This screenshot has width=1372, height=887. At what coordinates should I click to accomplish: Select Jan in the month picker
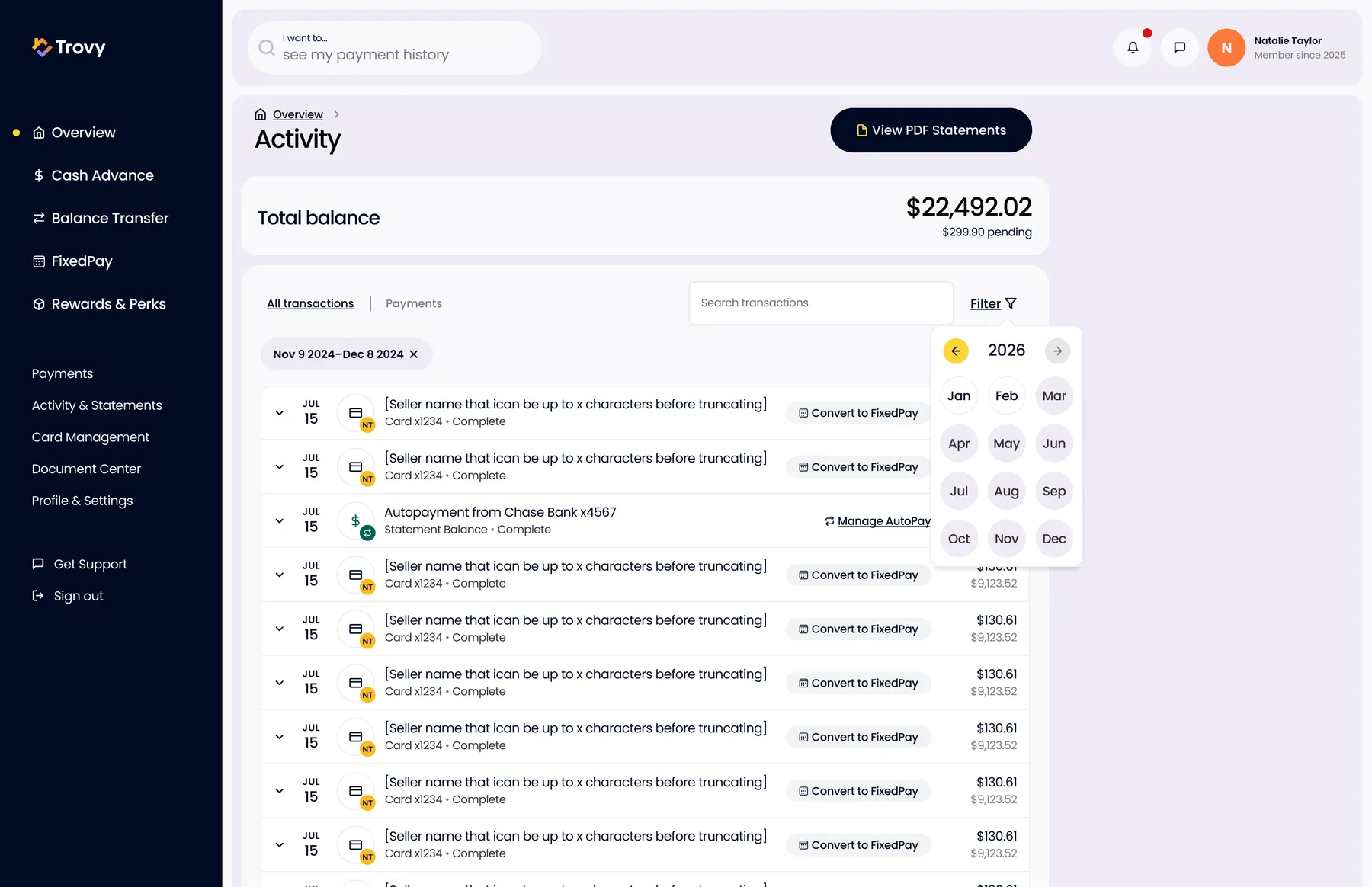pos(959,396)
